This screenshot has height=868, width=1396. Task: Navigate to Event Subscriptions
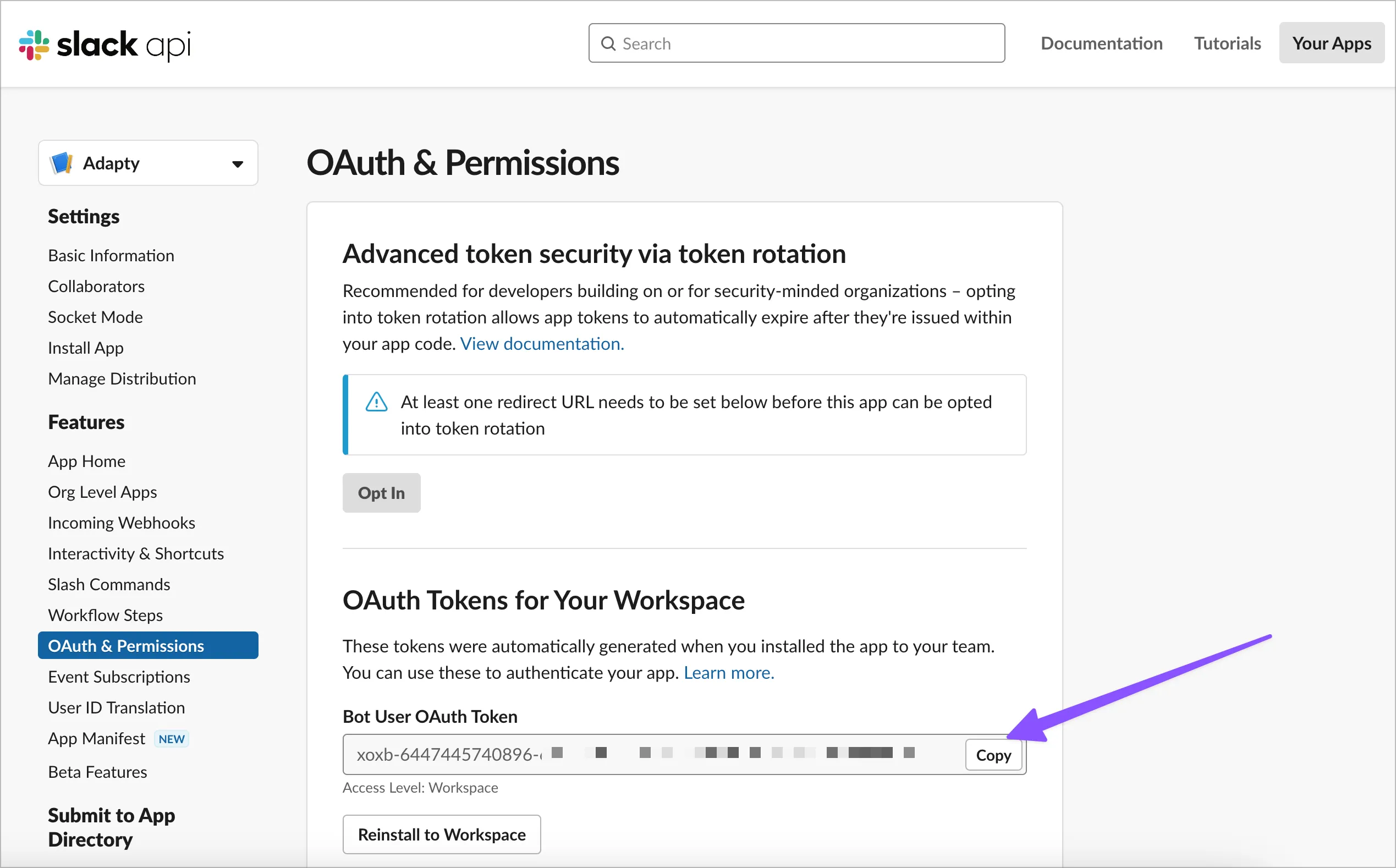point(119,677)
